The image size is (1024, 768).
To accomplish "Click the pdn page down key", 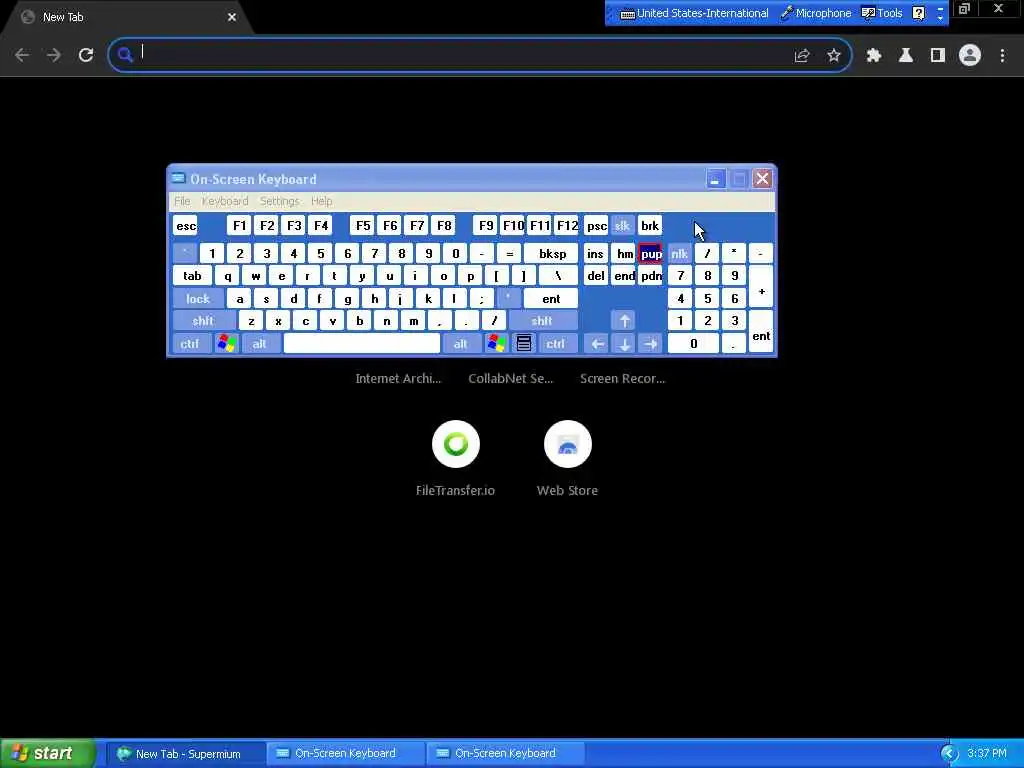I will coord(650,276).
